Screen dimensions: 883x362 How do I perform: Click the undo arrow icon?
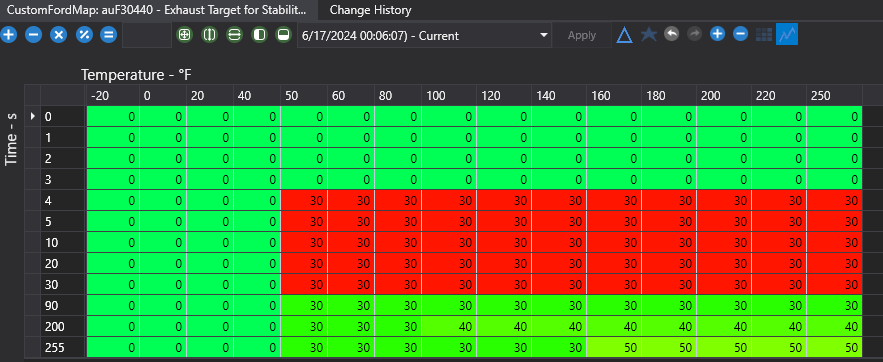[671, 34]
